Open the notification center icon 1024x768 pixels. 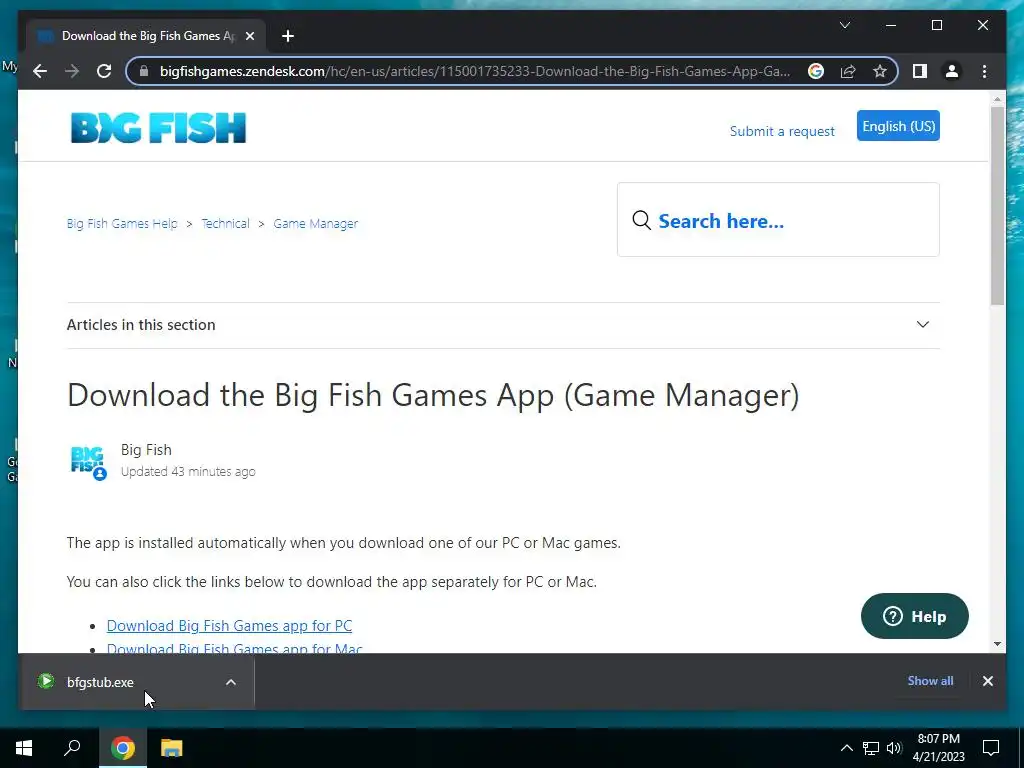(x=991, y=748)
